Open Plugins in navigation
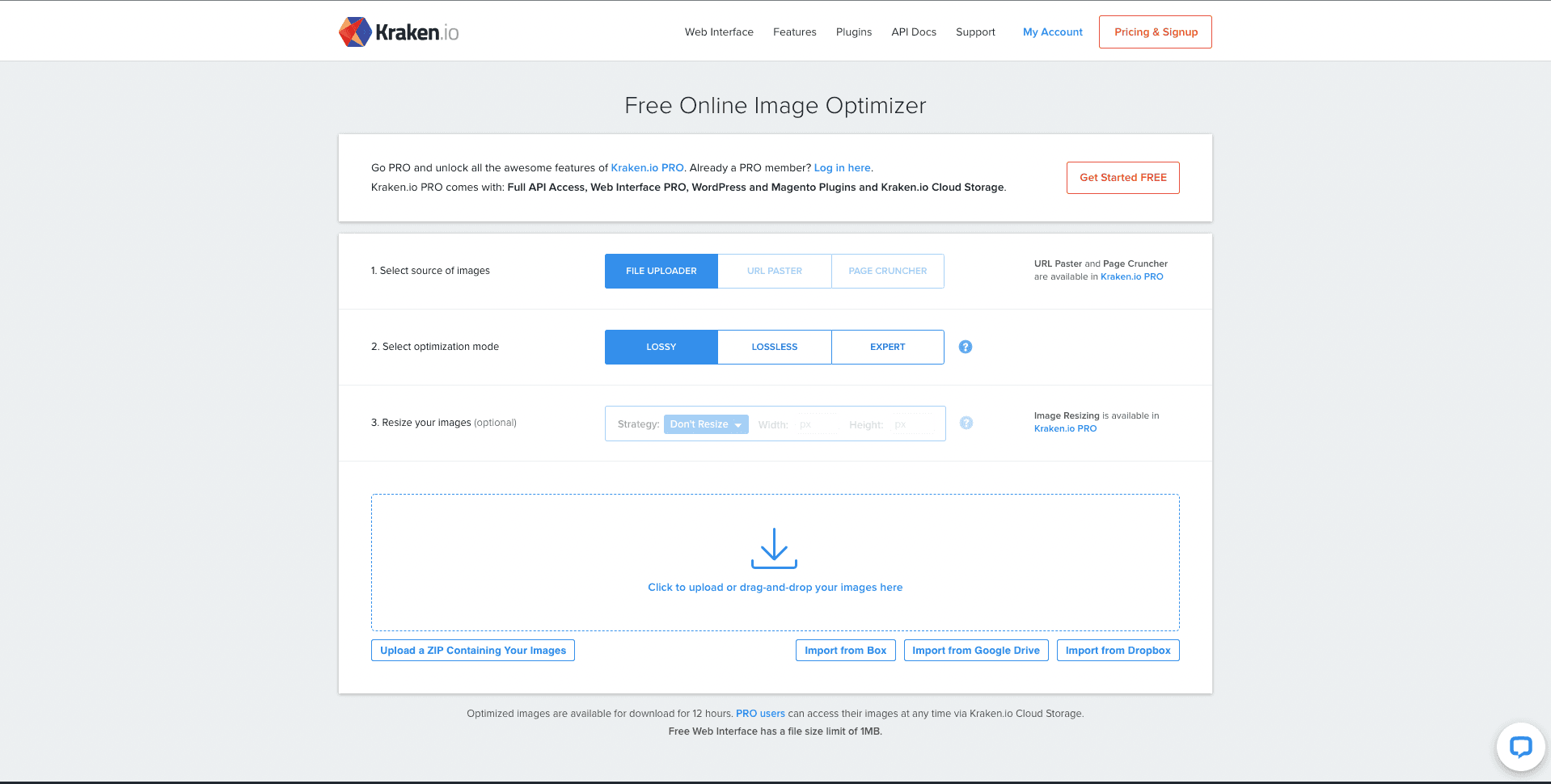 click(854, 32)
